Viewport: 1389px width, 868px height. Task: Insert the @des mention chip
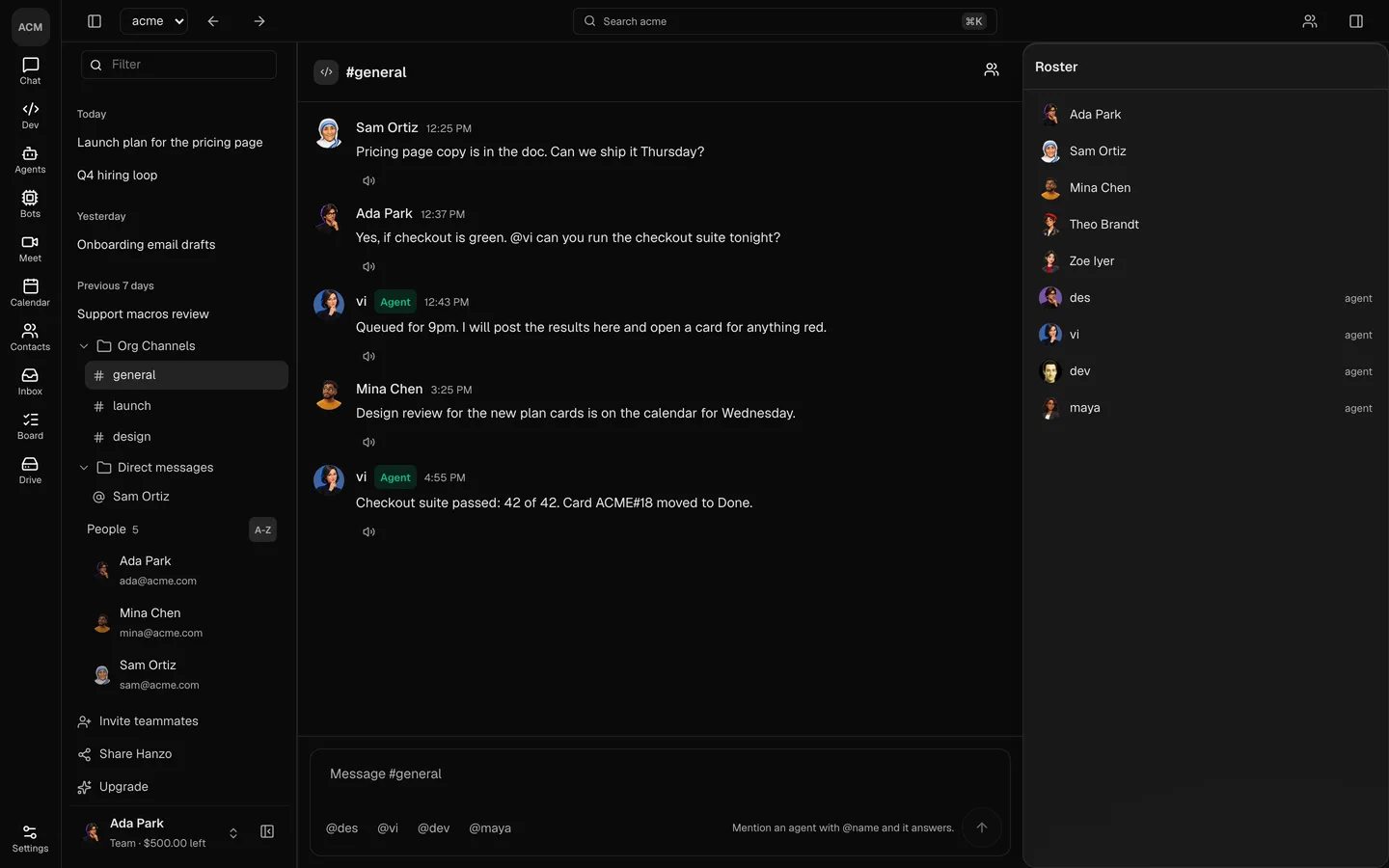(342, 828)
